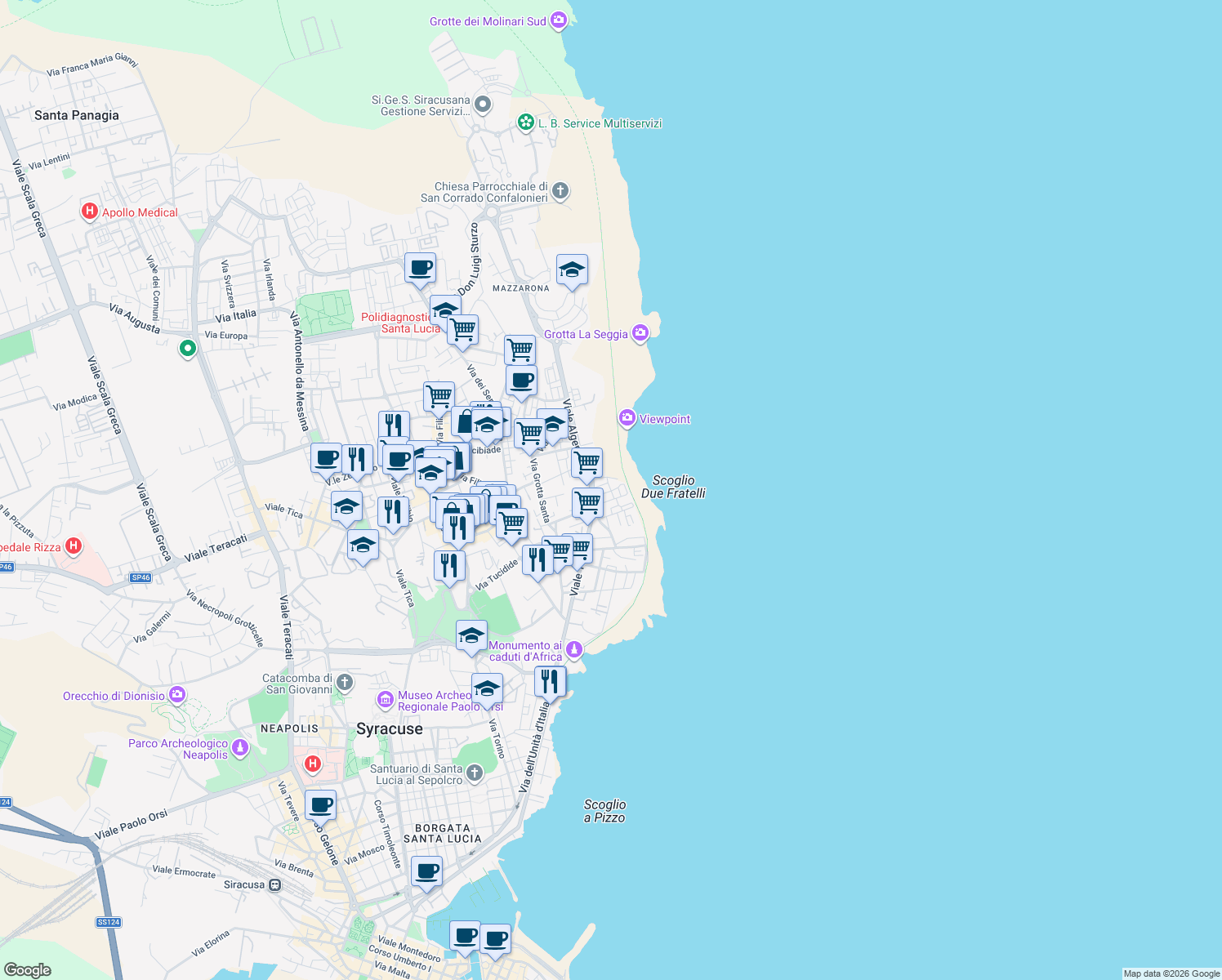
Task: Click the Grotta La Seggia marker
Action: tap(640, 333)
